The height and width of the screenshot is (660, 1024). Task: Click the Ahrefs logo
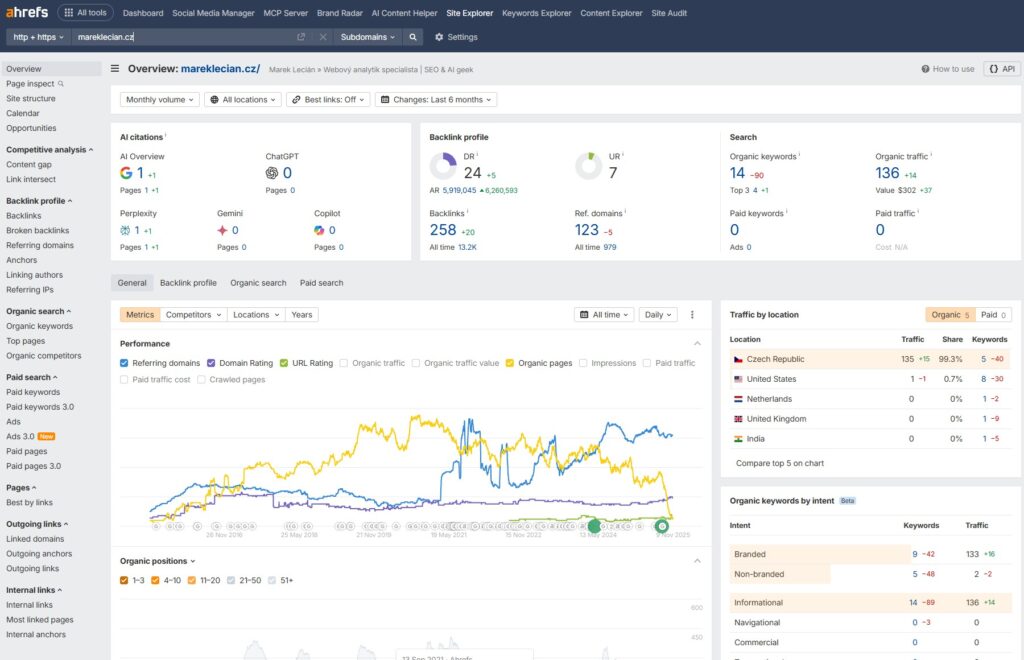tap(27, 13)
